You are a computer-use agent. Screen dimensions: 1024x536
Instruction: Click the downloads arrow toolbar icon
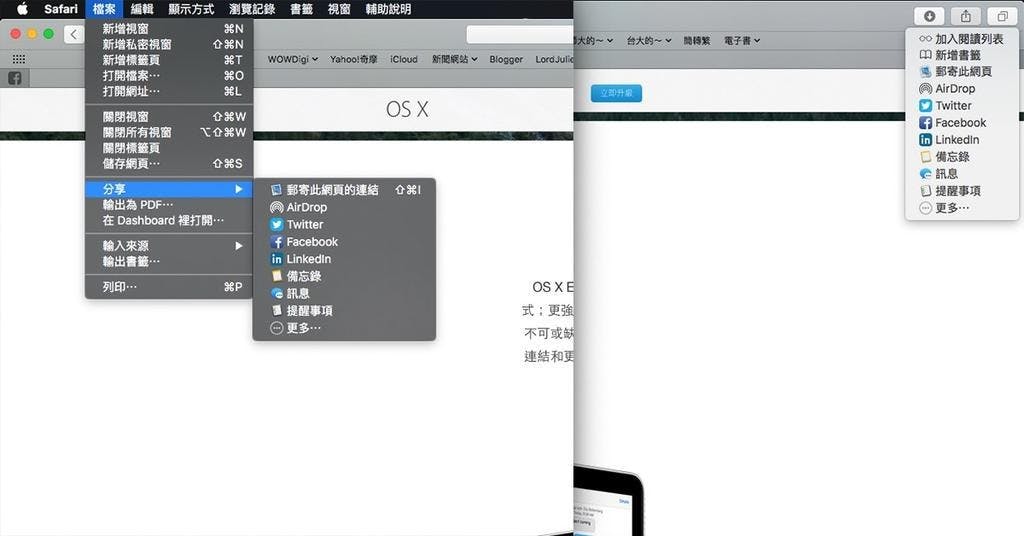(x=929, y=16)
